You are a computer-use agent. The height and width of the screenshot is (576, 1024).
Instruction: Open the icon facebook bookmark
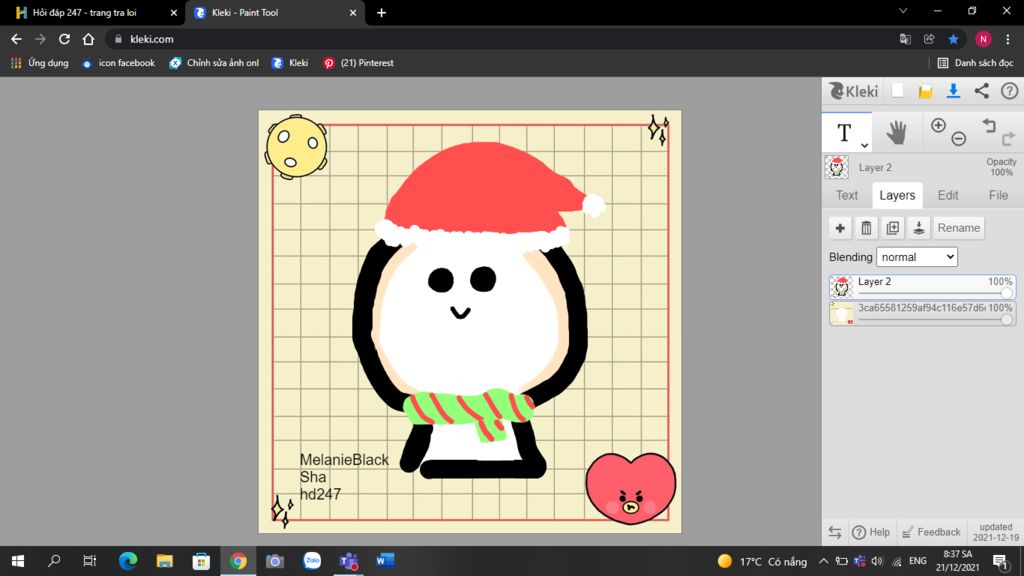(118, 63)
